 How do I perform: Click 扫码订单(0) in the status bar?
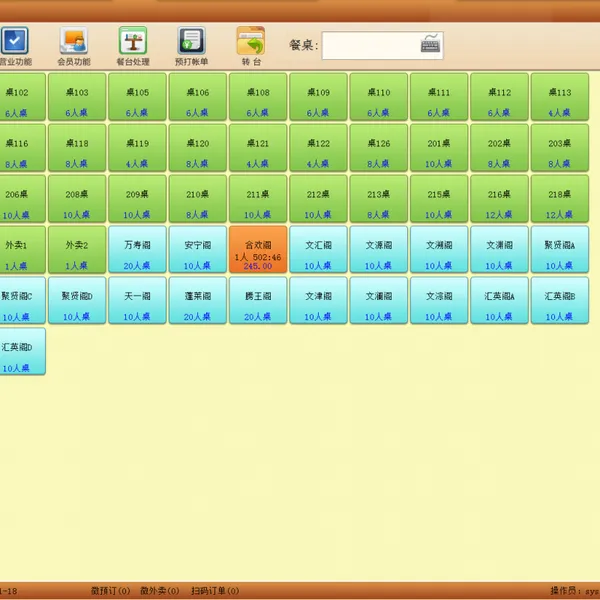[215, 591]
